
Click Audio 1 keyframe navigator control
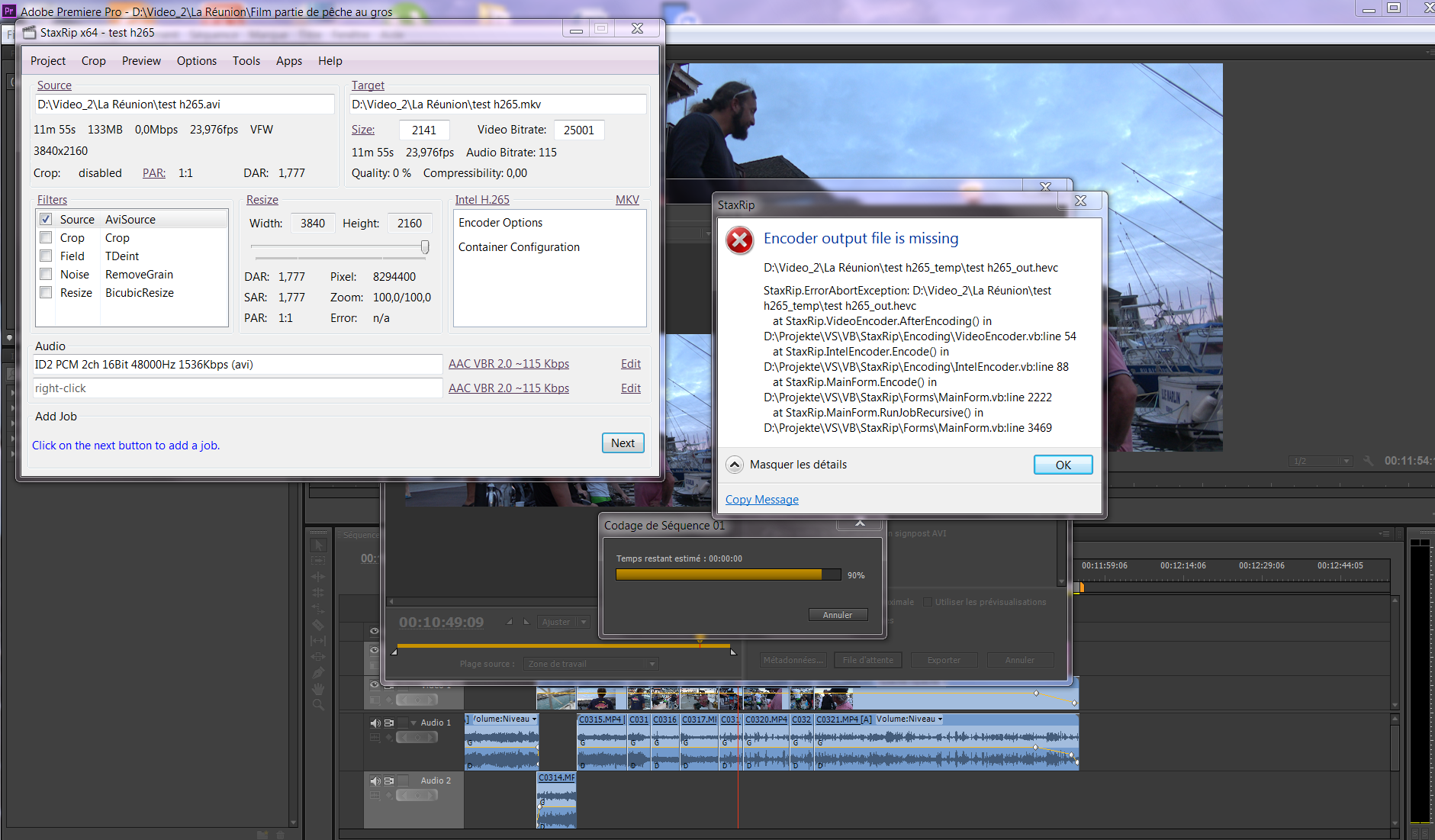coord(417,737)
